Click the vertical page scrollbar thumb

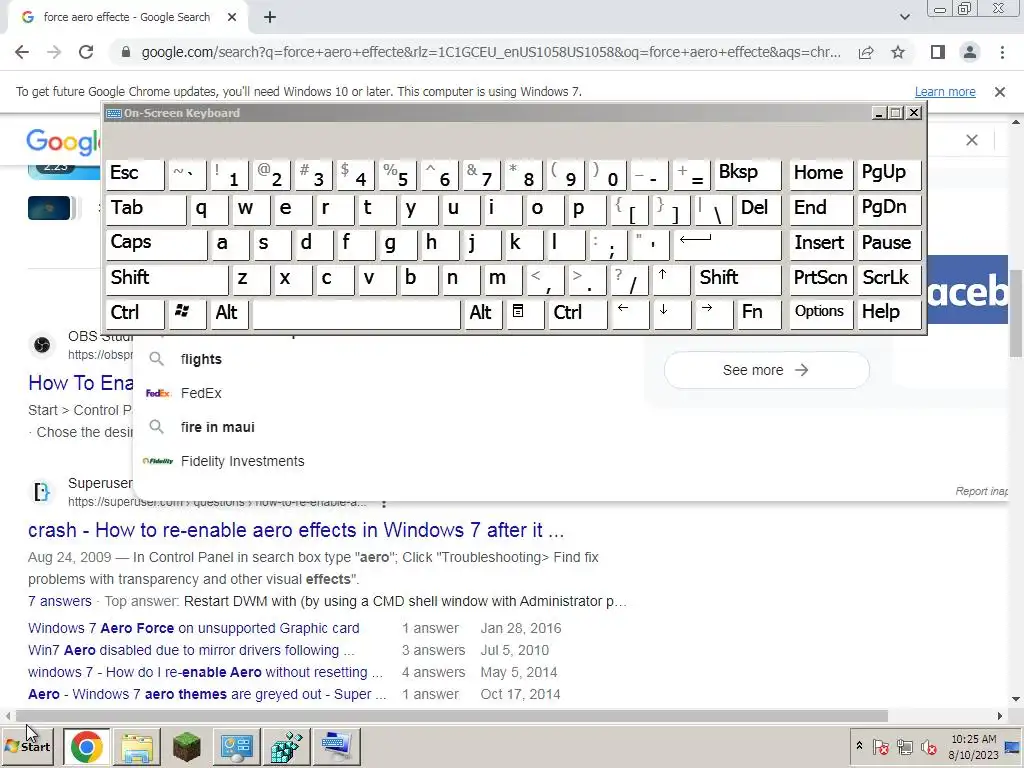(1016, 313)
